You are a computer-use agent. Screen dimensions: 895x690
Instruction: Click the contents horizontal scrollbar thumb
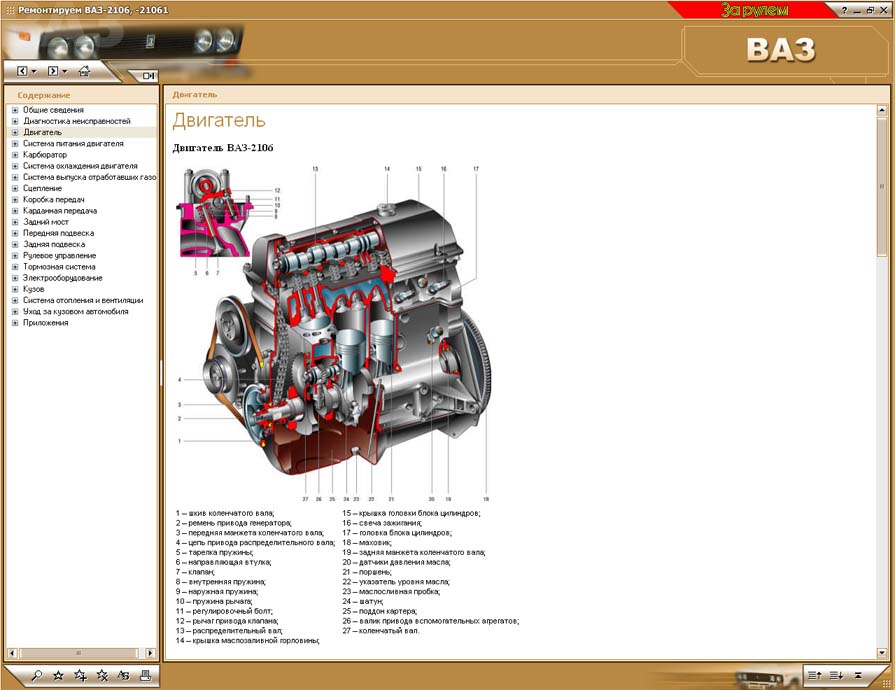click(x=78, y=653)
